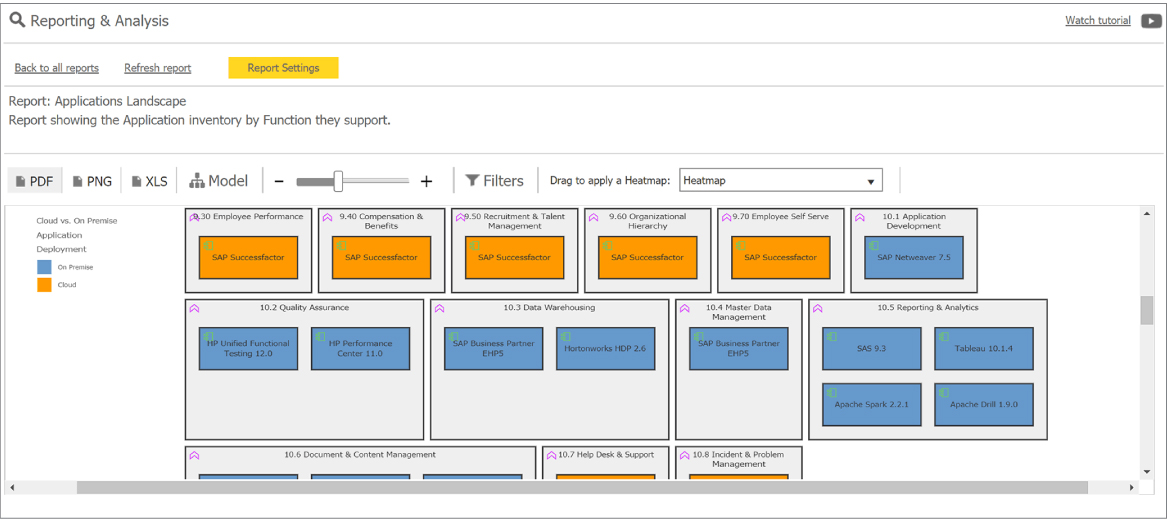This screenshot has height=523, width=1167.
Task: Collapse the 10.3 Data Warehousing chevron
Action: coord(440,308)
